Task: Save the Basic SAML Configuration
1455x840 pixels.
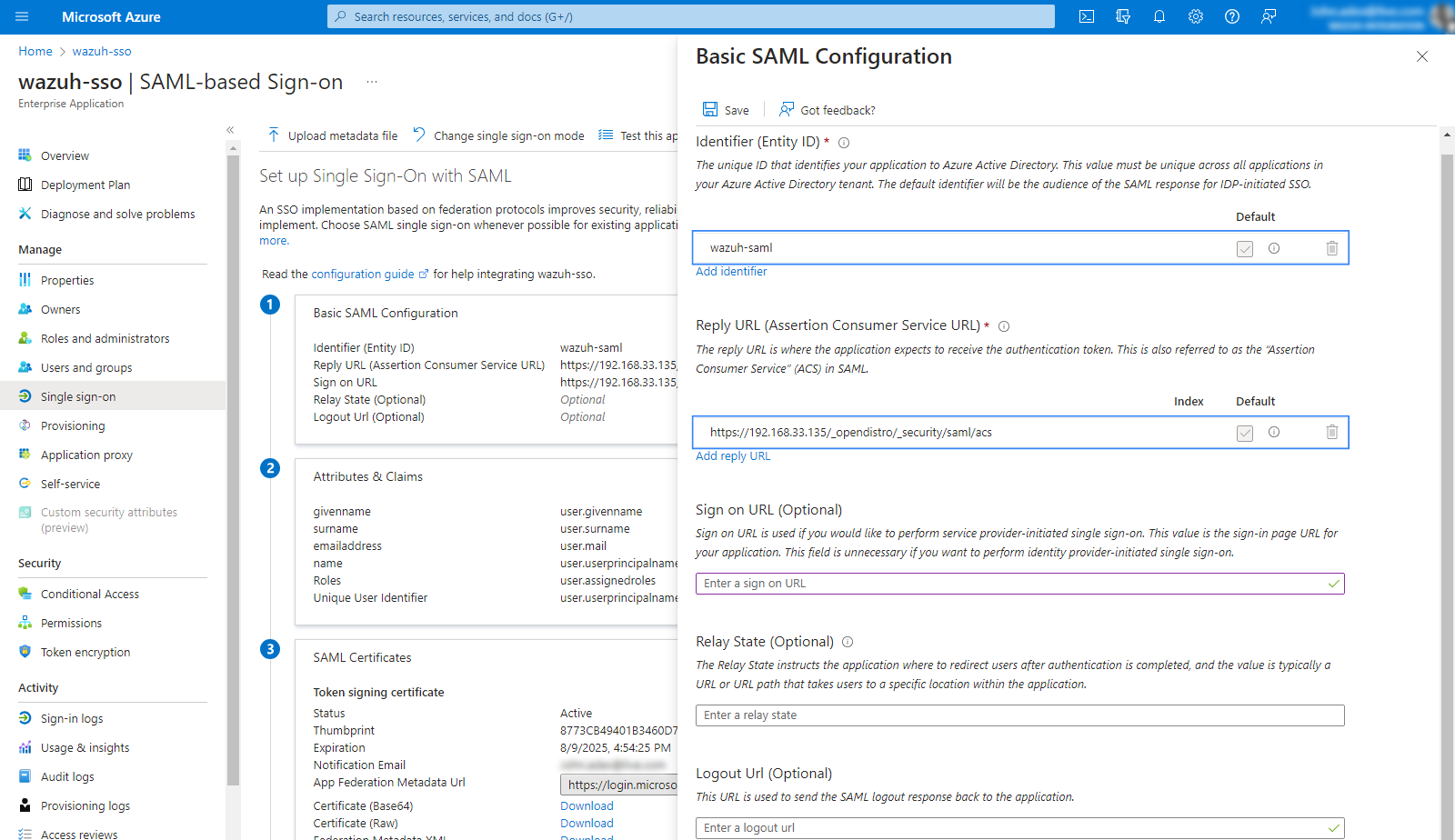Action: coord(726,110)
